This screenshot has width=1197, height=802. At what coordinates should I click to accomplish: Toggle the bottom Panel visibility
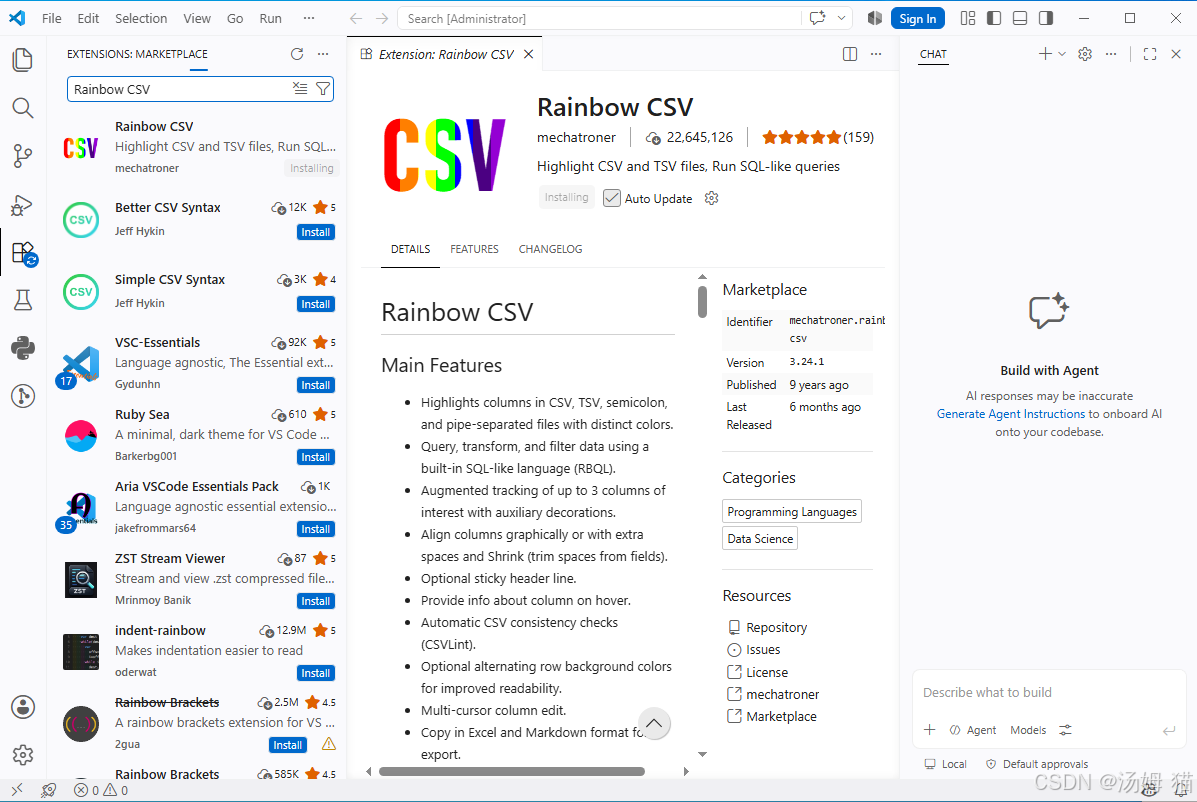[1020, 18]
